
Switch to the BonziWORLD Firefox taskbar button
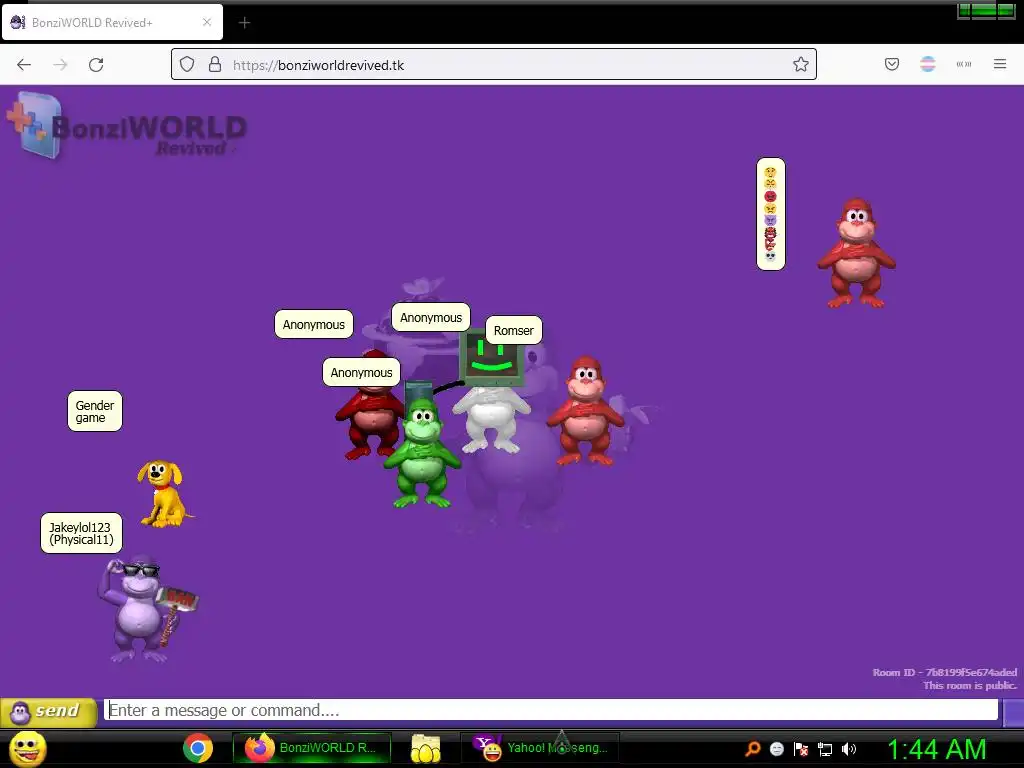click(312, 748)
